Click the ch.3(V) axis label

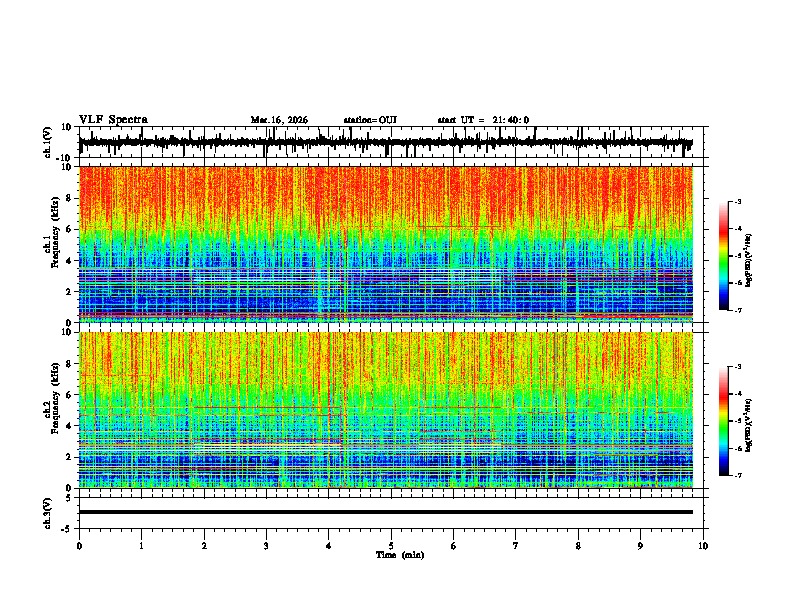(x=48, y=514)
